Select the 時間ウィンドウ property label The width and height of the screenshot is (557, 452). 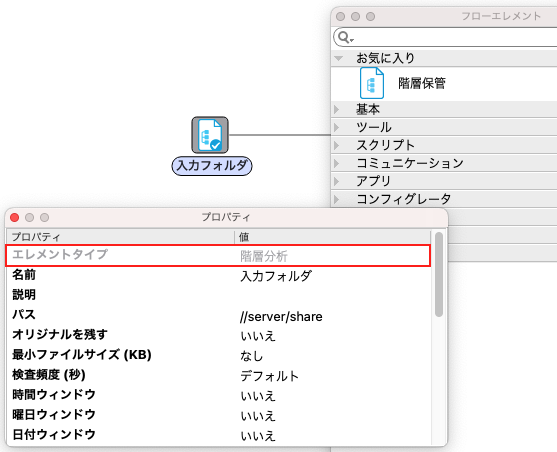coord(54,394)
